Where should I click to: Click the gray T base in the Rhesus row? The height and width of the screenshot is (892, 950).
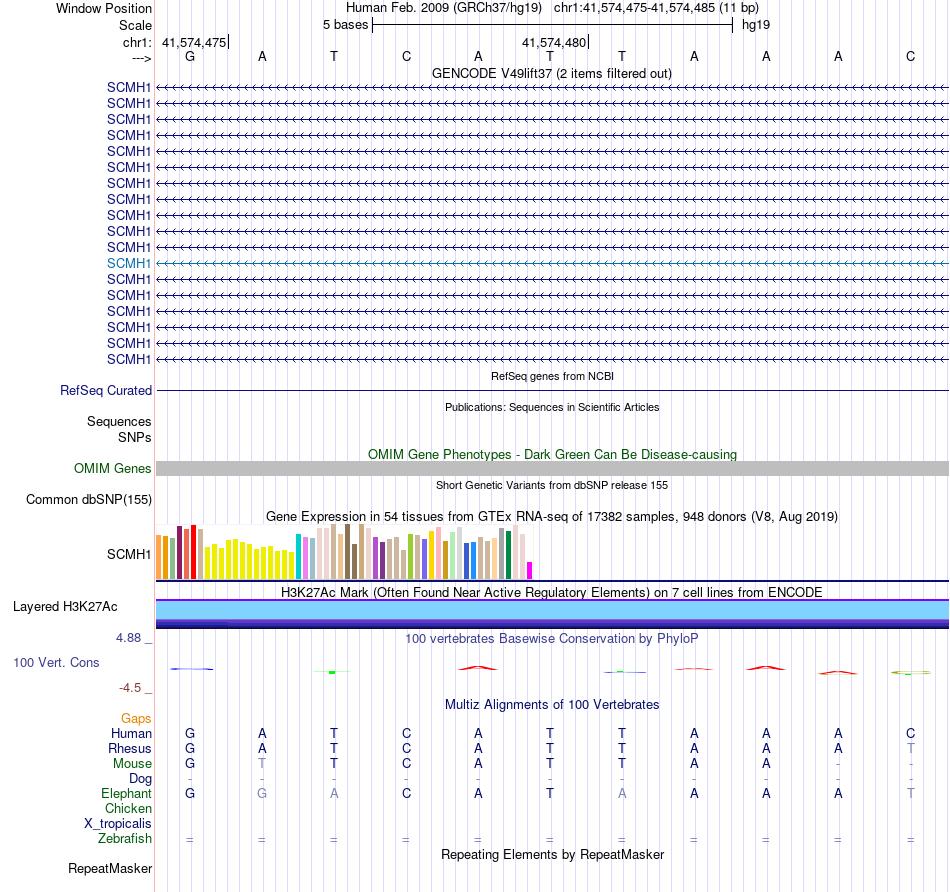point(910,748)
